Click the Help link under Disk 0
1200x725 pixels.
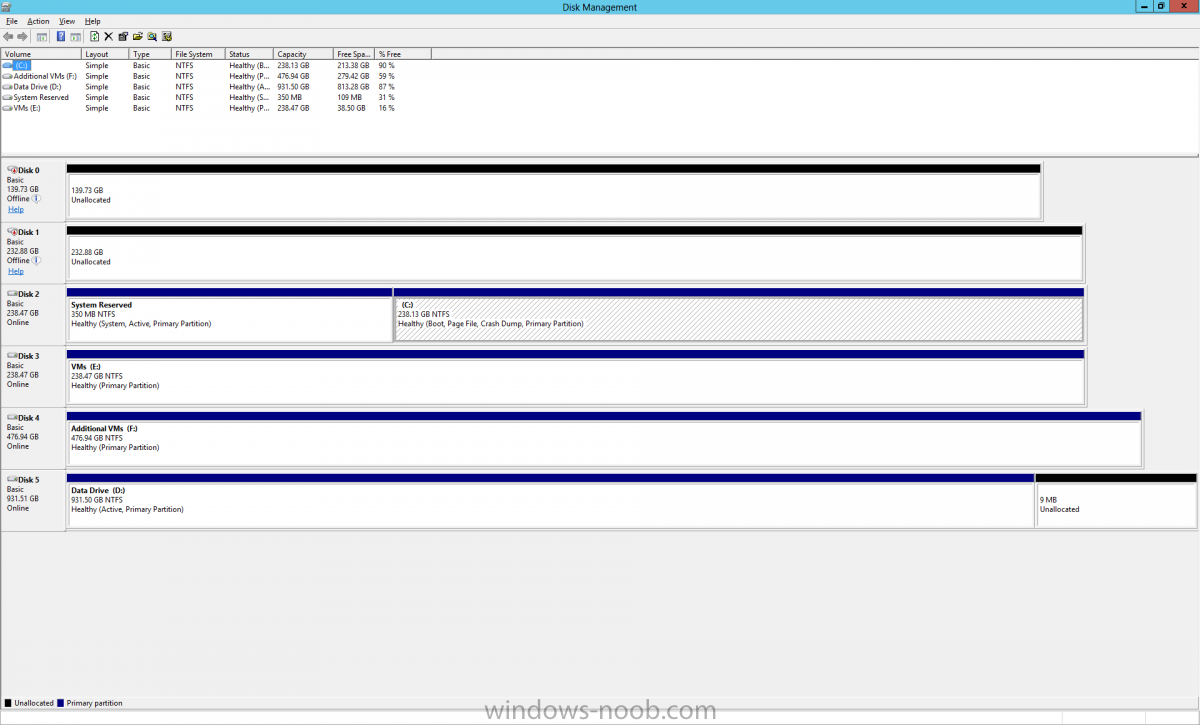(16, 209)
